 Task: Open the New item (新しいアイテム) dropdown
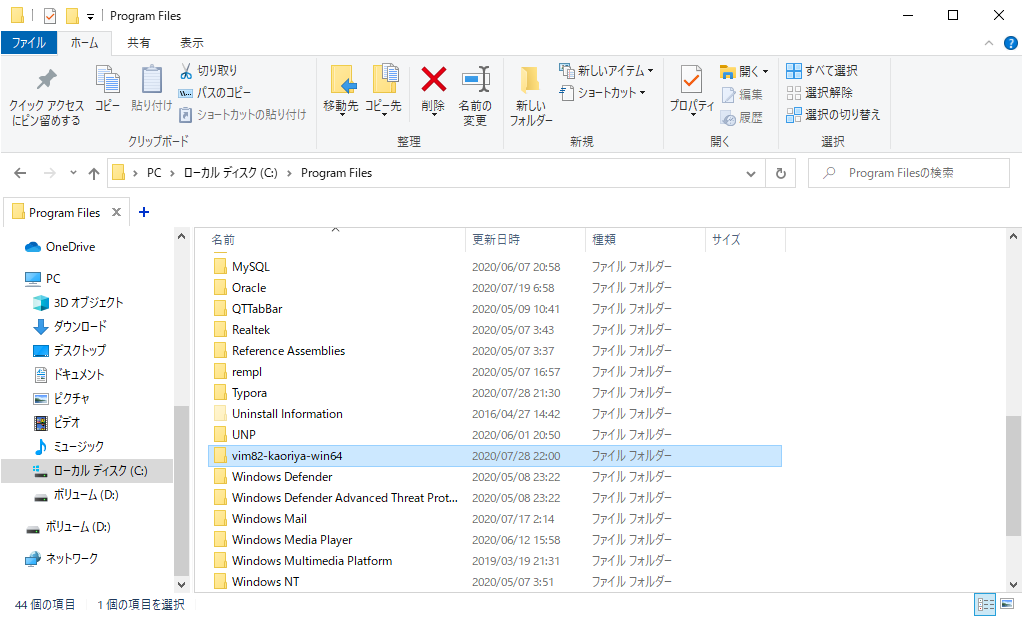pyautogui.click(x=606, y=70)
